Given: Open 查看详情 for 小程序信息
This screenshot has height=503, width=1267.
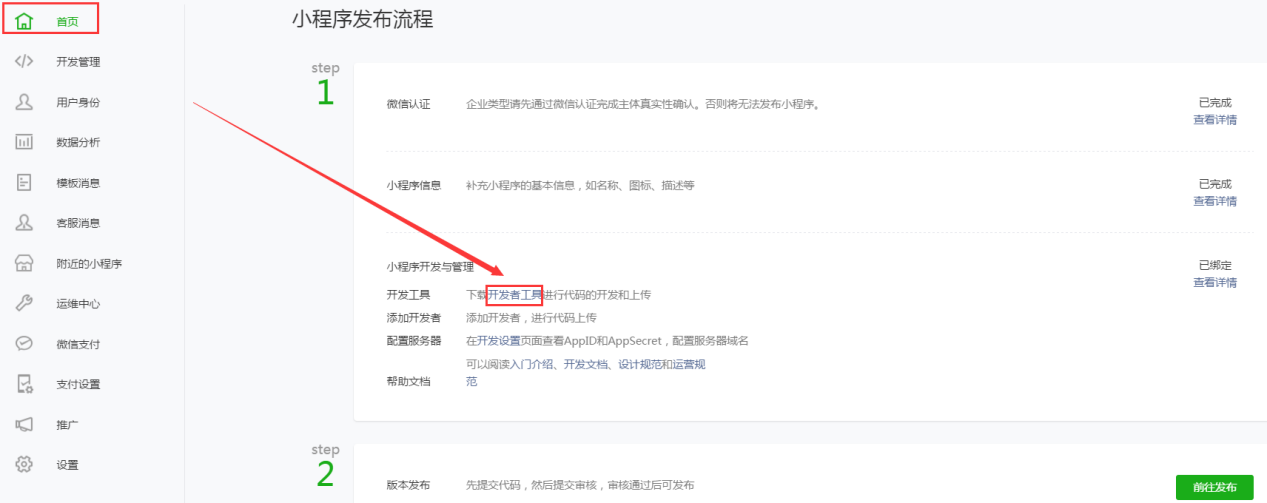Looking at the screenshot, I should pos(1215,201).
